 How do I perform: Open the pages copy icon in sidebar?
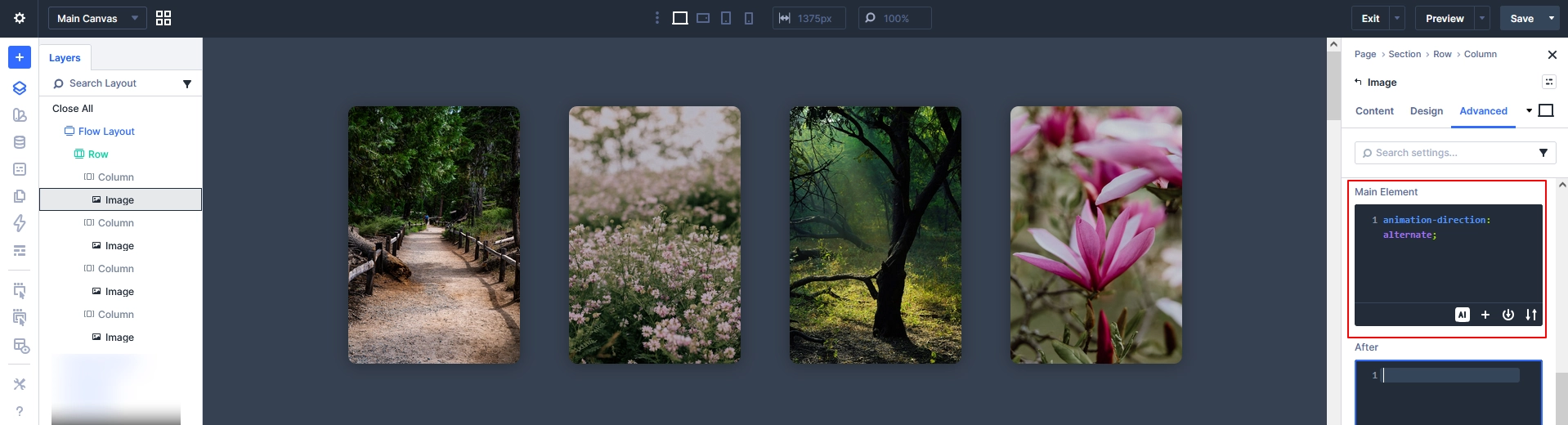coord(20,196)
